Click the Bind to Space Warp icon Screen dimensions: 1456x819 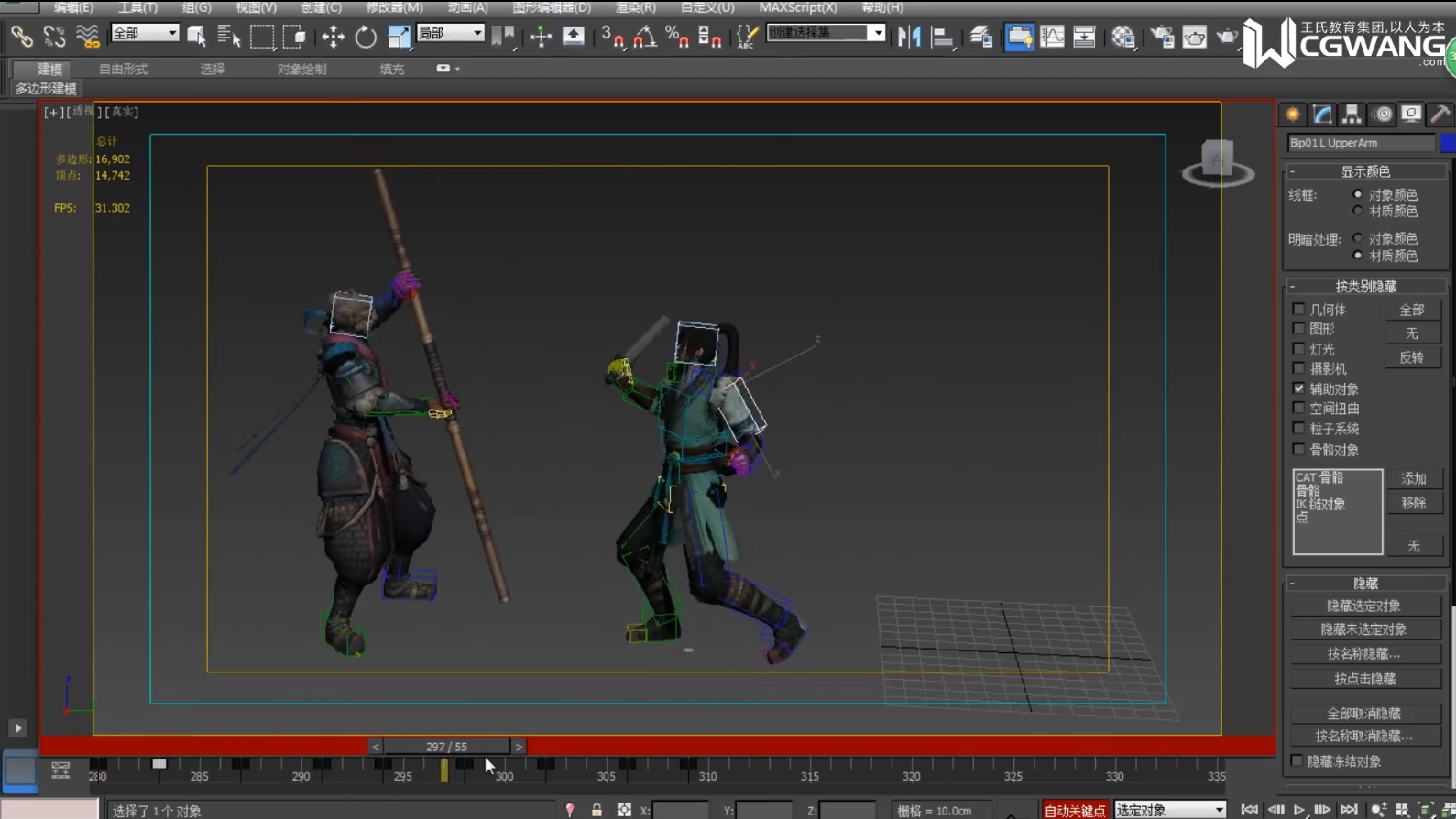(87, 37)
